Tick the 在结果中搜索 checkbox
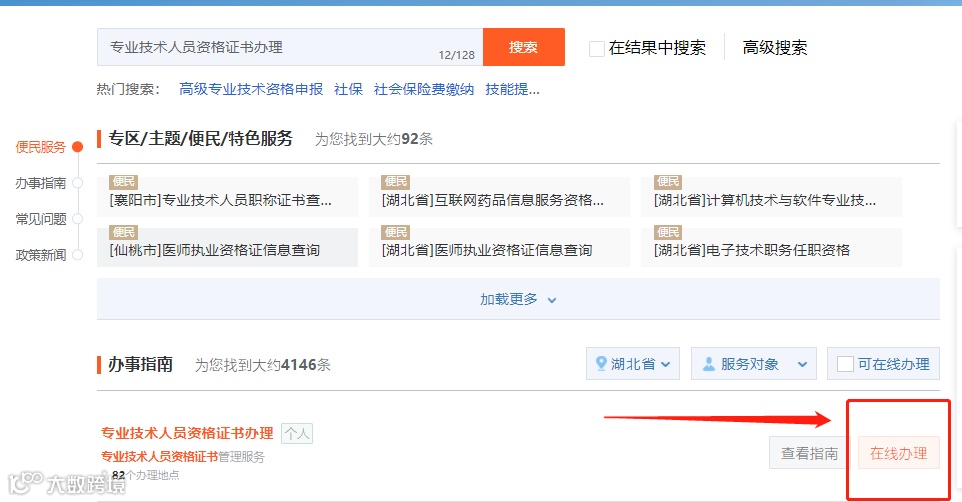 tap(596, 48)
